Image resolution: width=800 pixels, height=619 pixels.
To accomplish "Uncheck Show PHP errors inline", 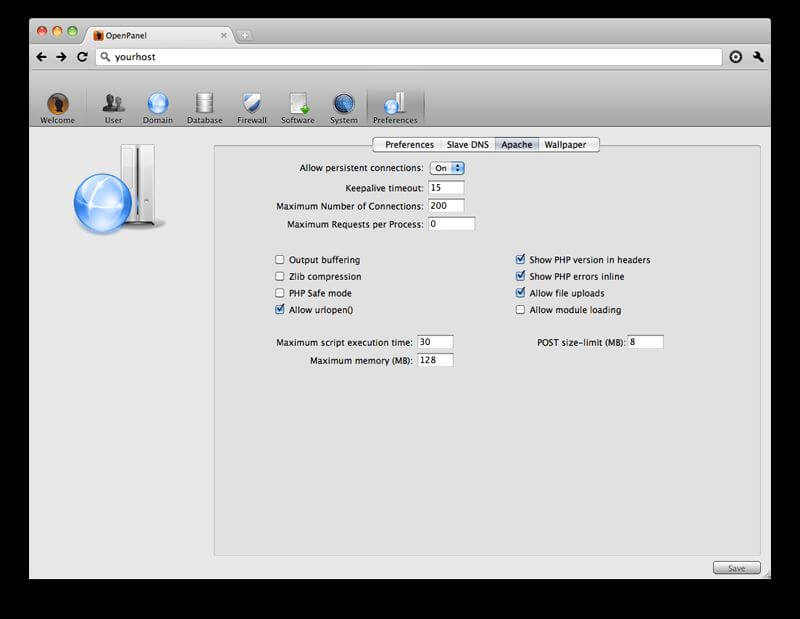I will (x=520, y=277).
